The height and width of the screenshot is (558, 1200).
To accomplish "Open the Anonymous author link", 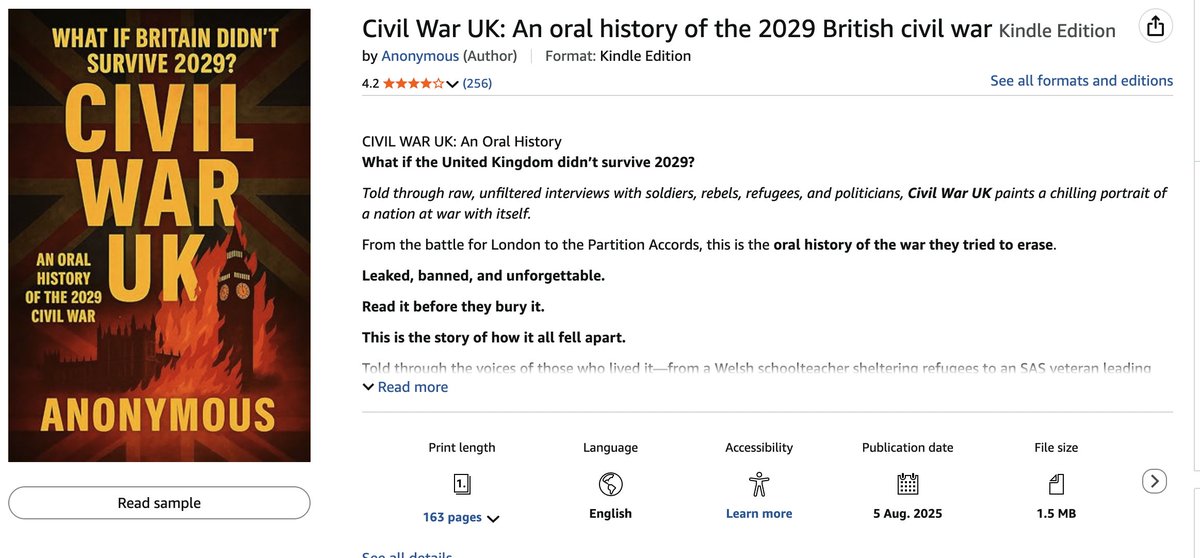I will (x=420, y=56).
